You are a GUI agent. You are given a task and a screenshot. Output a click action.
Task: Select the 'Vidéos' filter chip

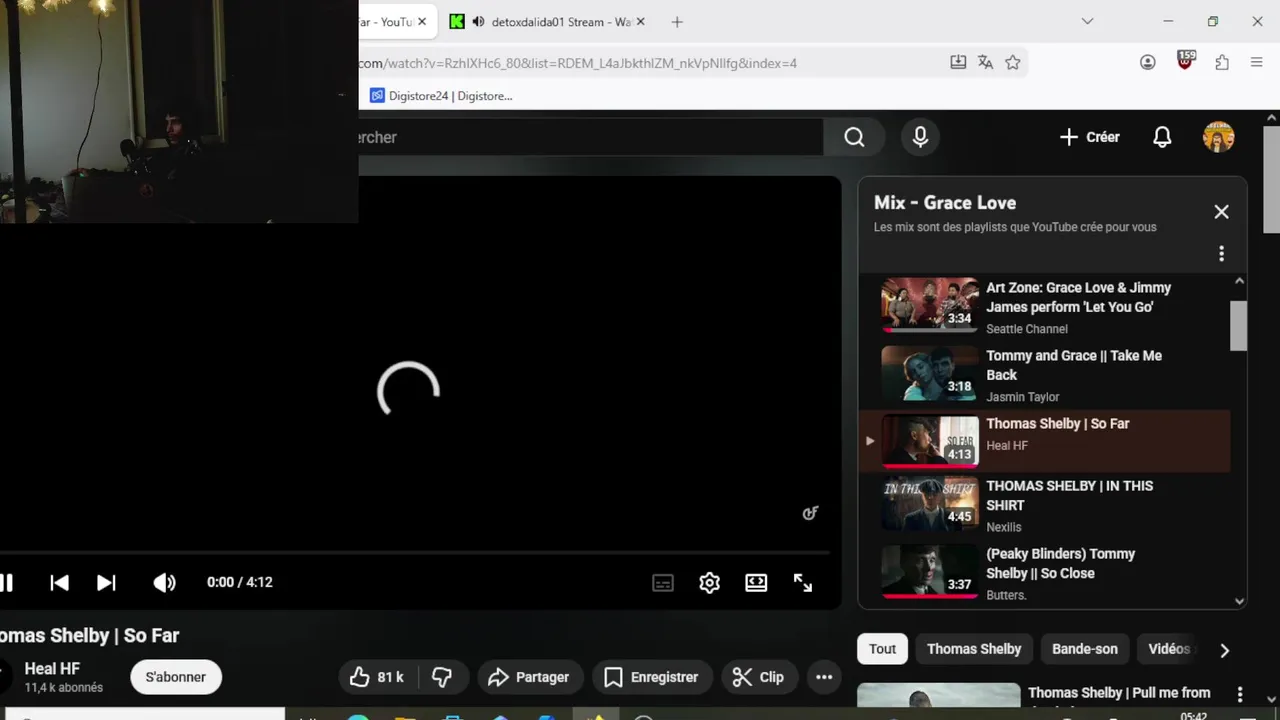coord(1169,649)
